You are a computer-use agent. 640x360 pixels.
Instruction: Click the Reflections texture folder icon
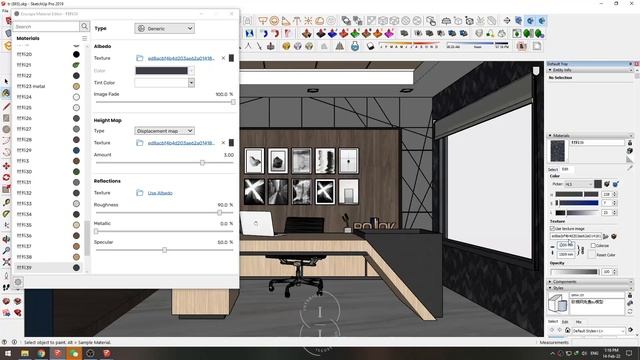coord(140,193)
